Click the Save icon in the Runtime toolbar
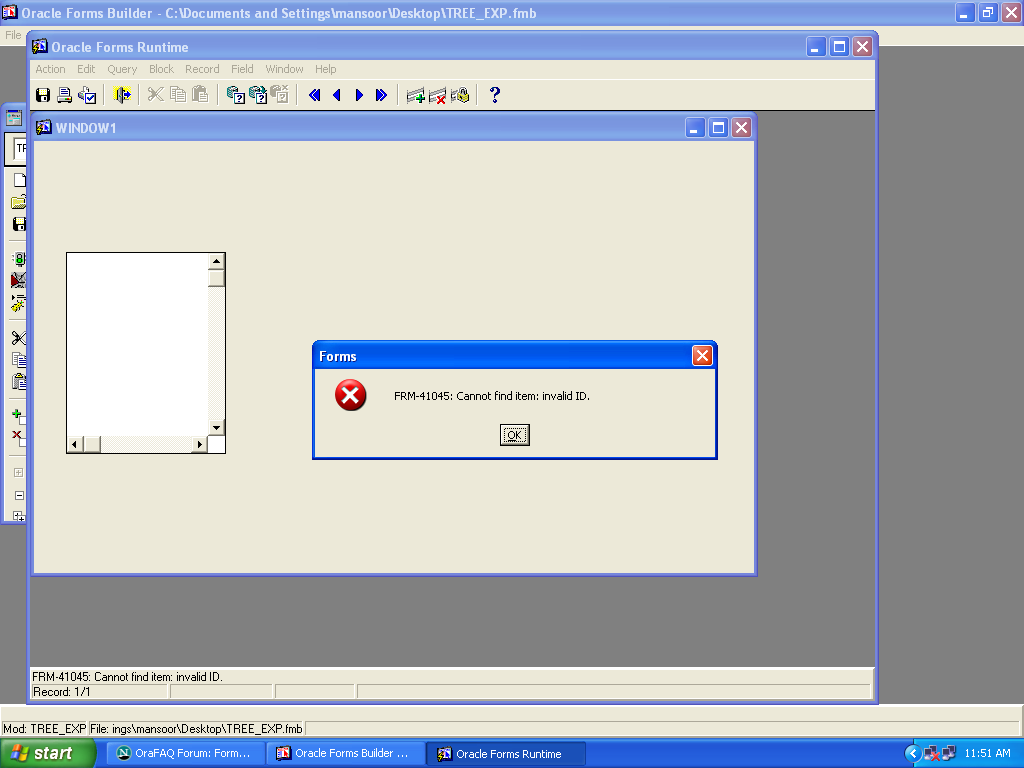The image size is (1024, 768). (x=43, y=95)
